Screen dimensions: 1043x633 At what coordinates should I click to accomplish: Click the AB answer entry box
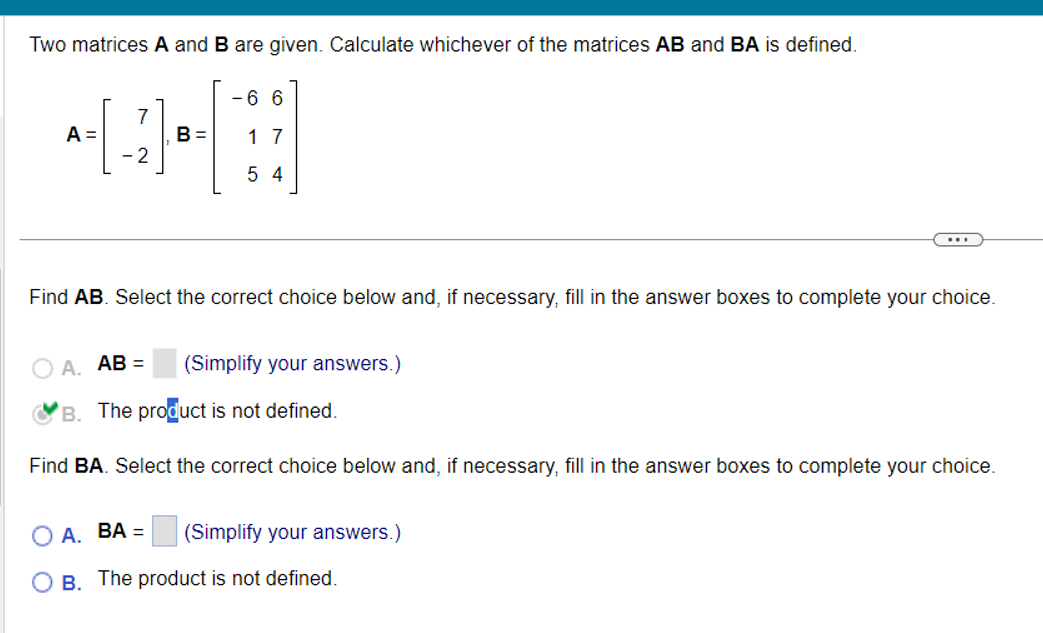point(163,362)
